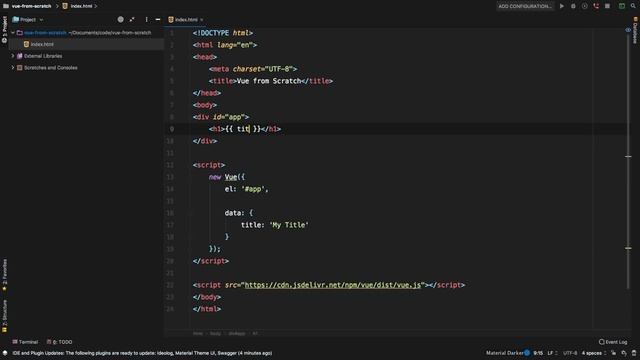Click the Stop square icon in the toolbar
Viewport: 640px width, 360px height.
(608, 6)
